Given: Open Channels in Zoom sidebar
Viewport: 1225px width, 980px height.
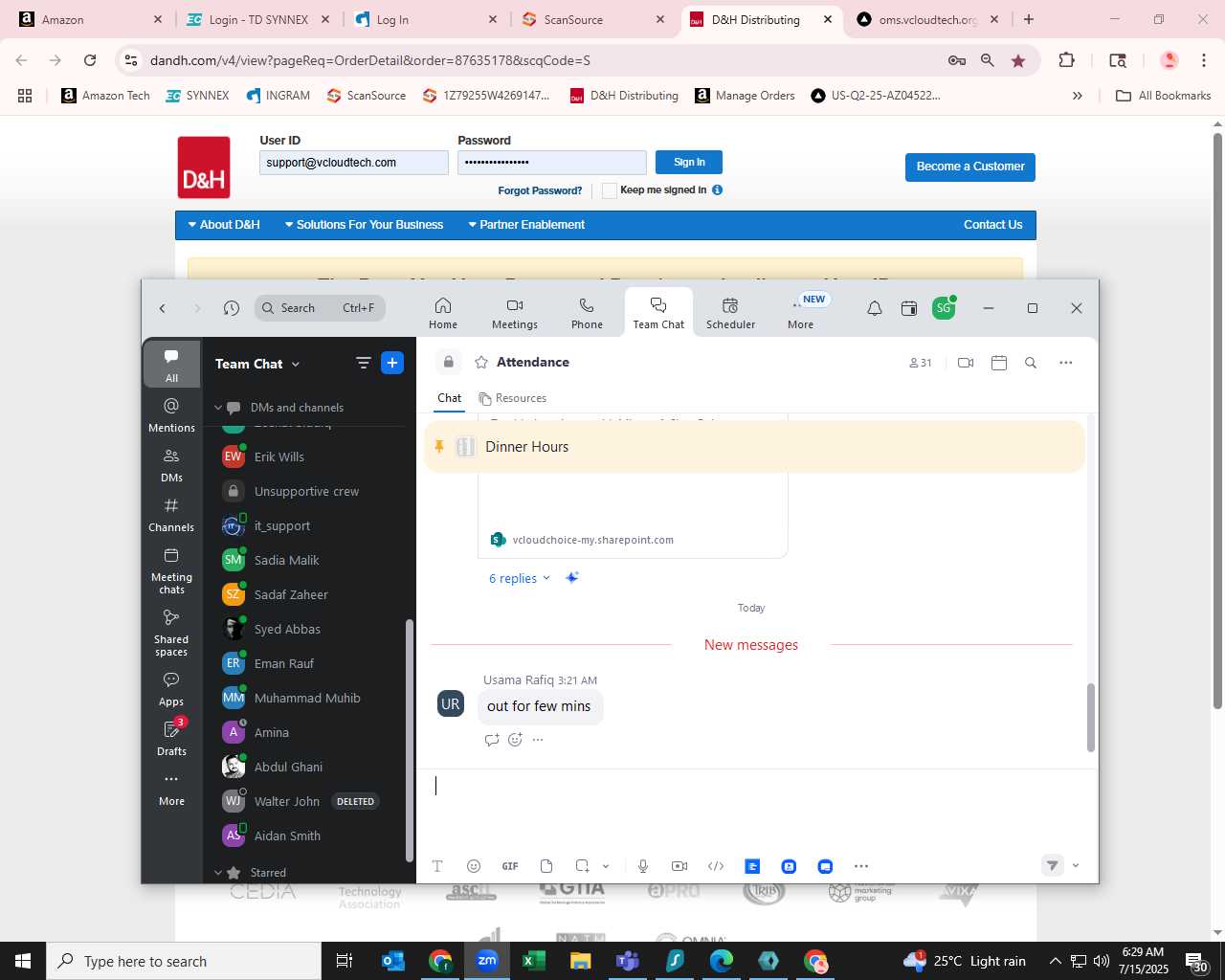Looking at the screenshot, I should [x=171, y=514].
